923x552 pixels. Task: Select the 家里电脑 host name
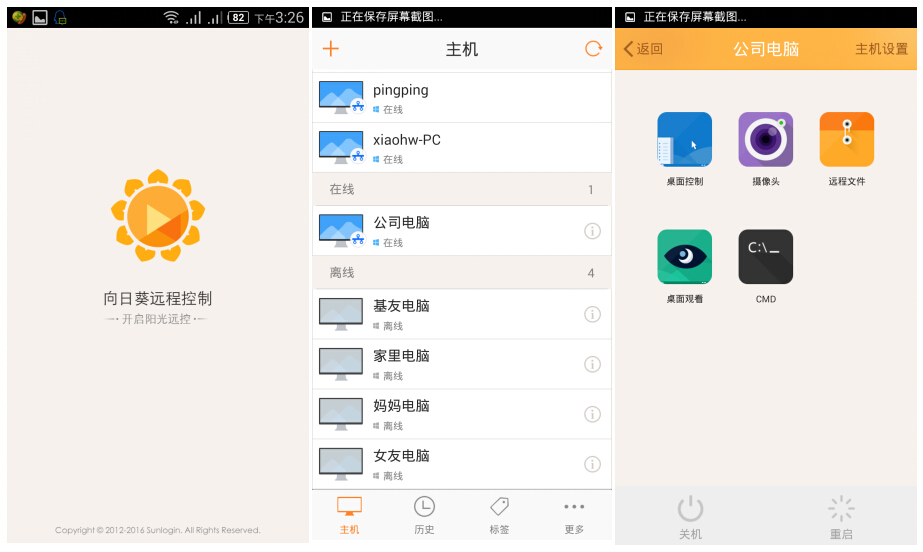click(401, 356)
